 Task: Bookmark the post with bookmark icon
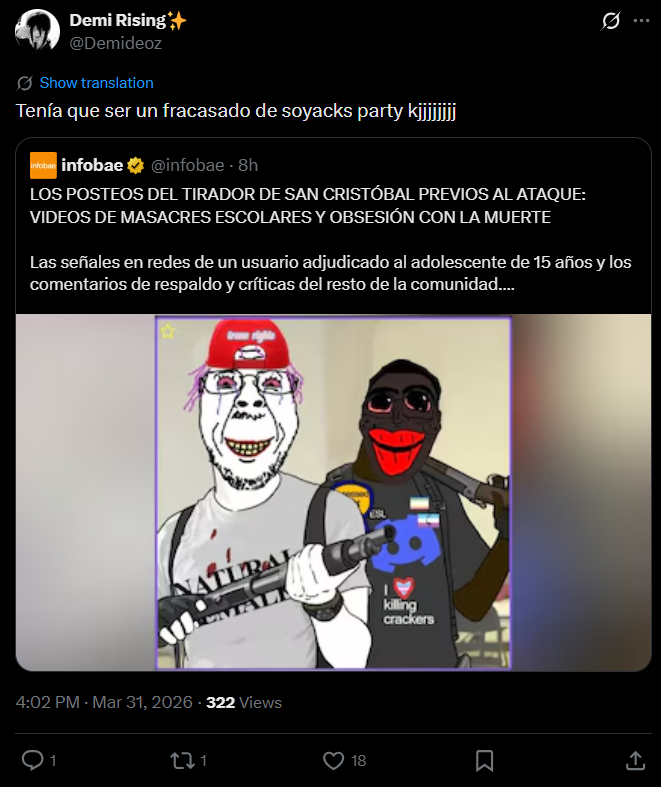[484, 761]
